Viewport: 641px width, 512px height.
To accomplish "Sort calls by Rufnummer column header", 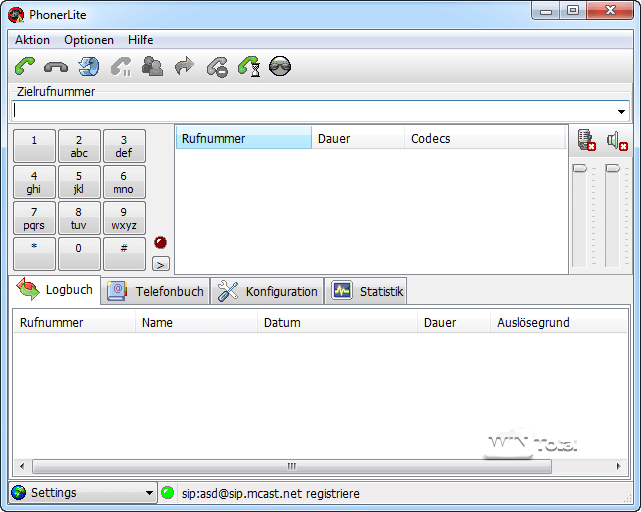I will pos(244,138).
